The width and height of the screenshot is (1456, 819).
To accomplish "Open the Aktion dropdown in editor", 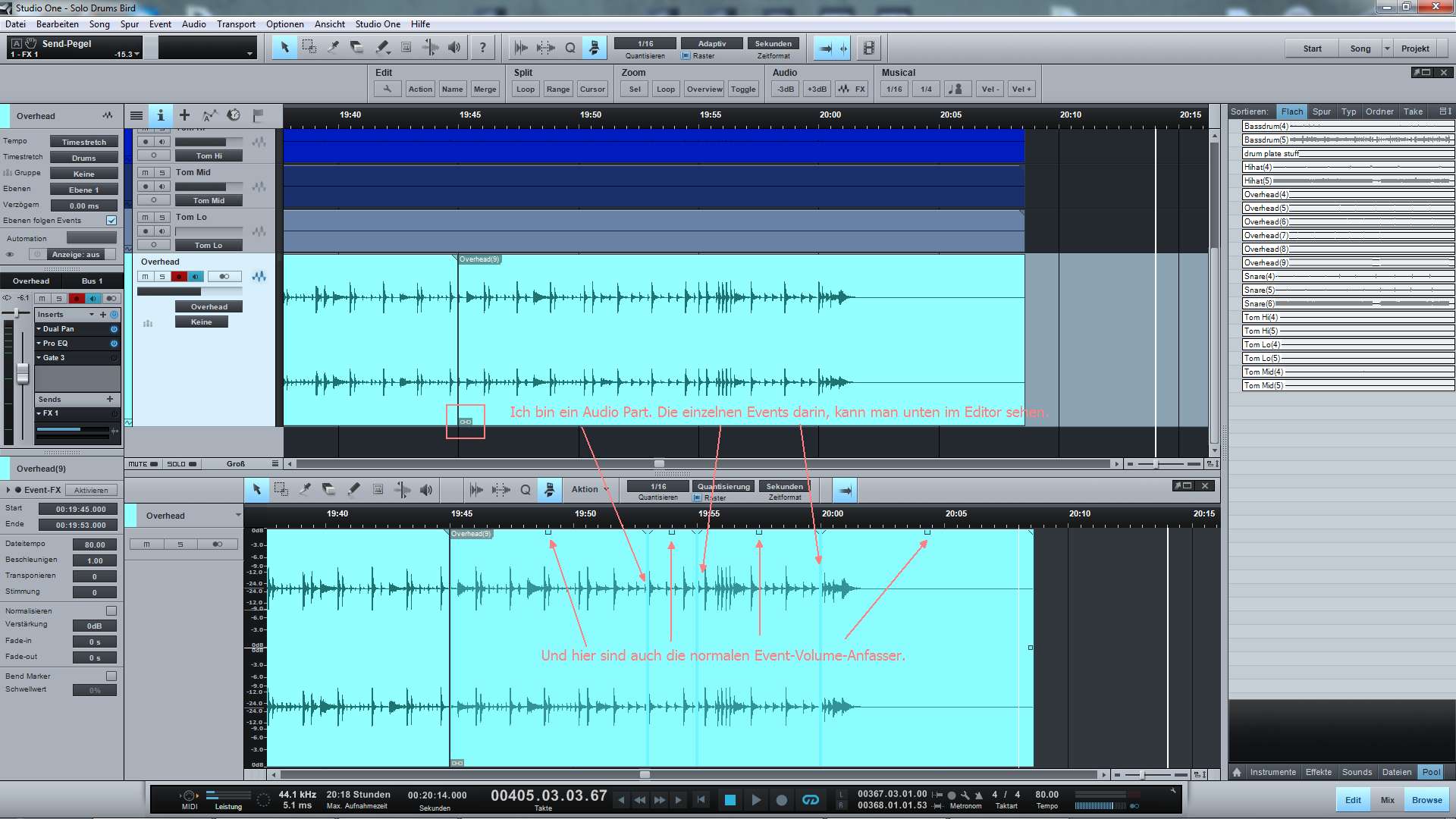I will pos(589,490).
